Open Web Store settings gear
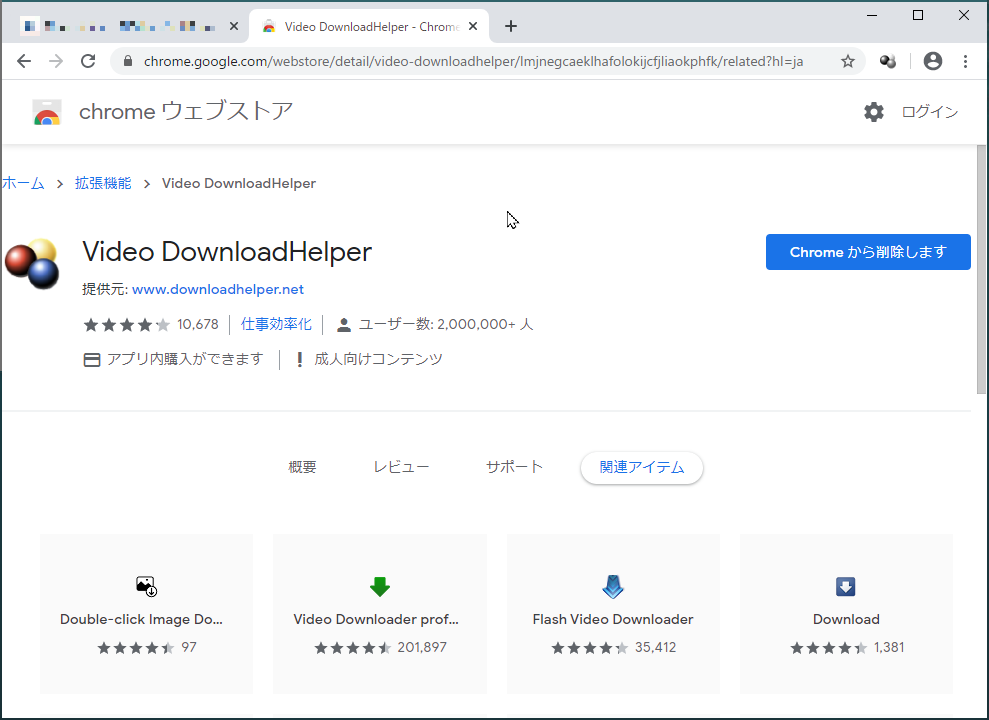This screenshot has width=989, height=720. pos(874,112)
